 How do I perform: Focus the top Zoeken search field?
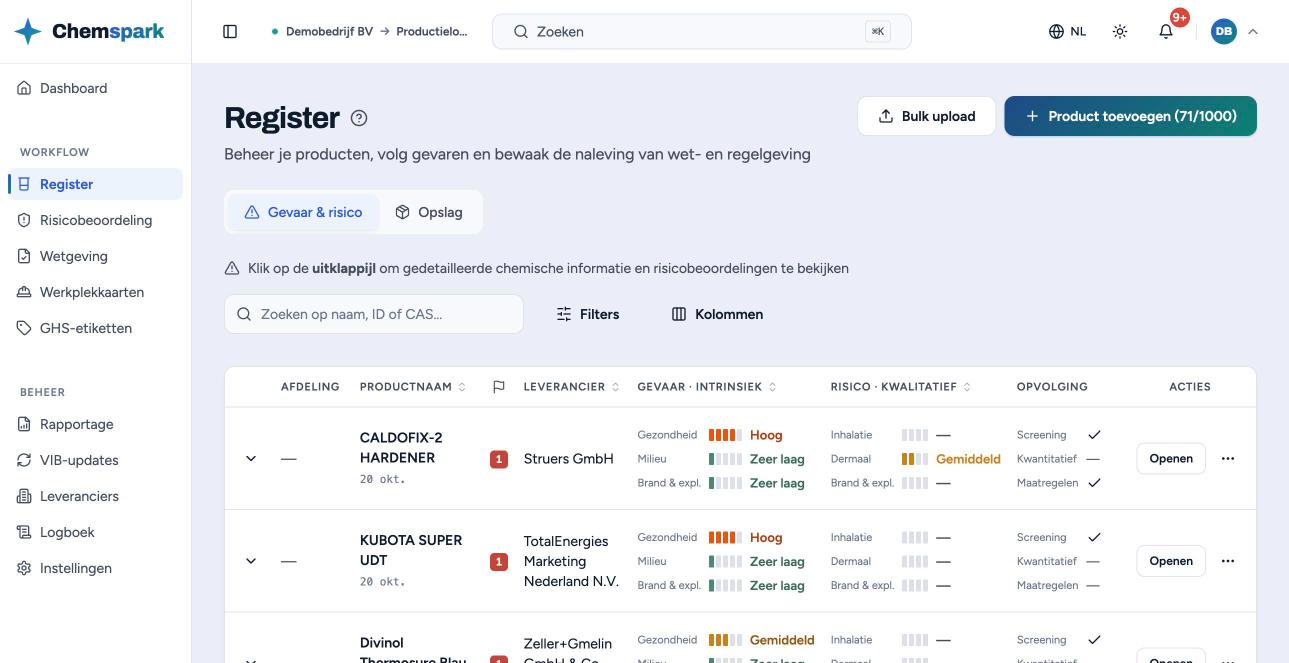(x=702, y=32)
